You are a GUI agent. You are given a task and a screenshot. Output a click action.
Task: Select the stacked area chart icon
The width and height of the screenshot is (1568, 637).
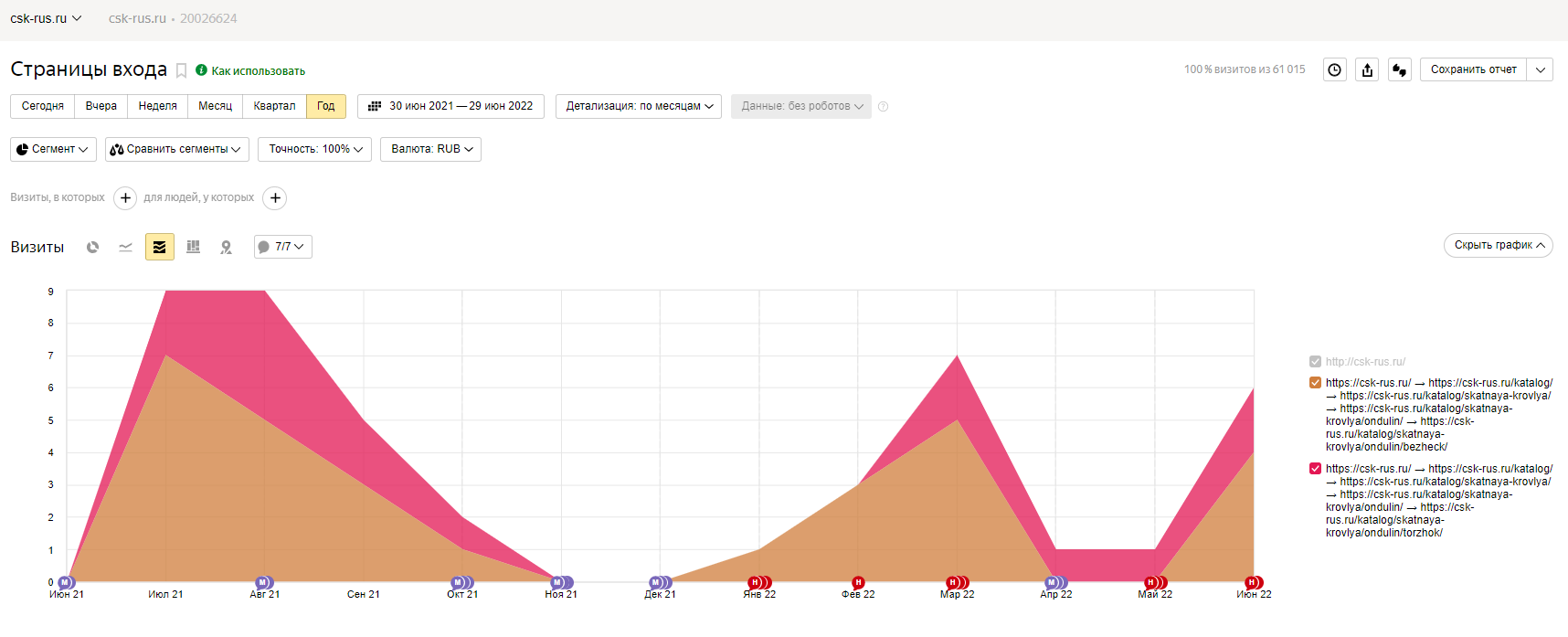[160, 247]
